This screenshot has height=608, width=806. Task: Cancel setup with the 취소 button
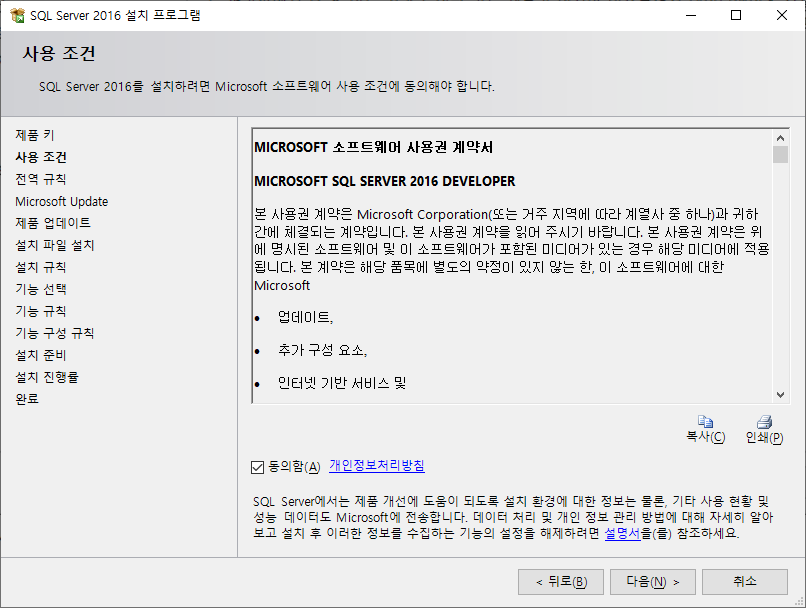pos(745,582)
